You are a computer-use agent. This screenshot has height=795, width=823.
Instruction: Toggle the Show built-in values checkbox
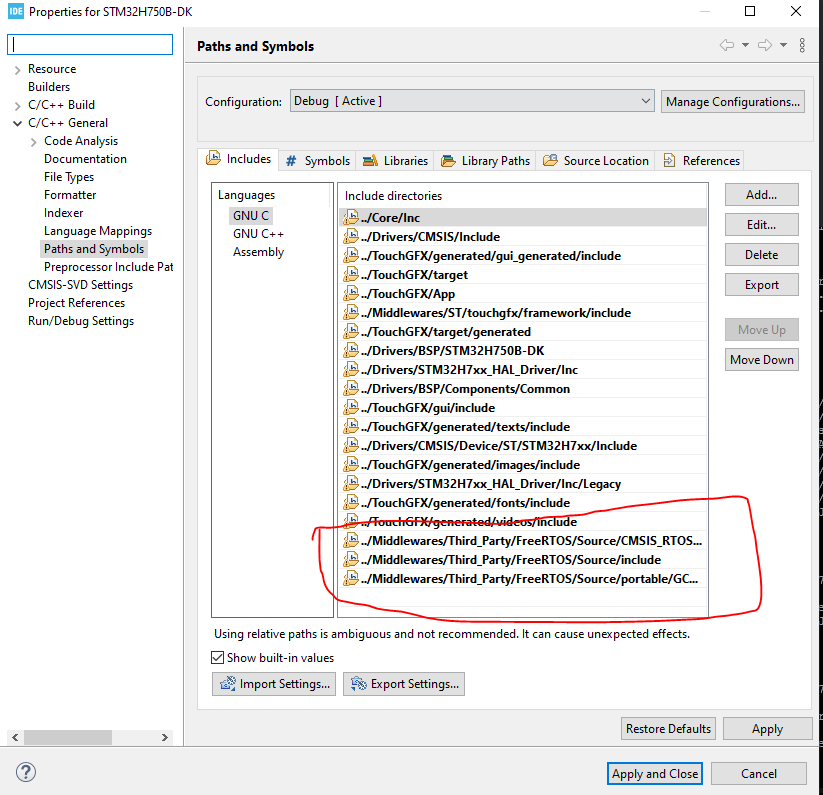(217, 658)
